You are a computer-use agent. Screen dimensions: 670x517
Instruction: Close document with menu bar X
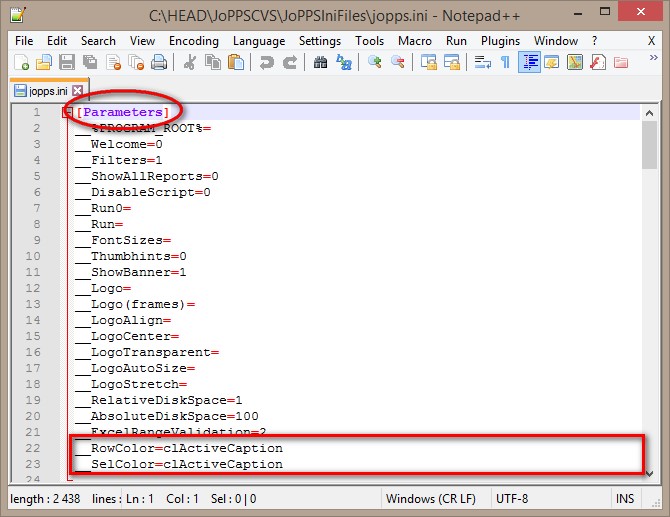(651, 41)
